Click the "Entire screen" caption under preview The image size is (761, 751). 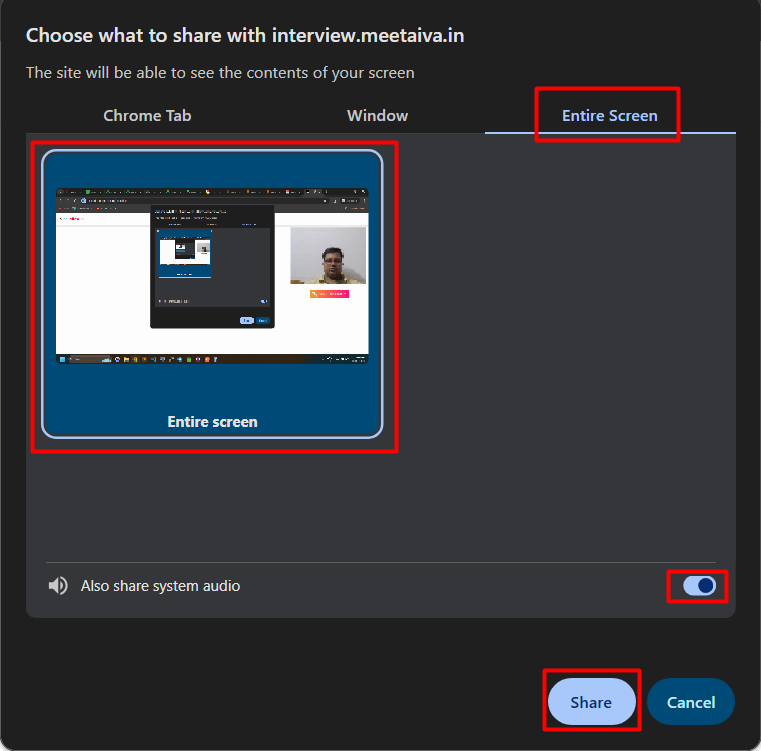point(212,422)
